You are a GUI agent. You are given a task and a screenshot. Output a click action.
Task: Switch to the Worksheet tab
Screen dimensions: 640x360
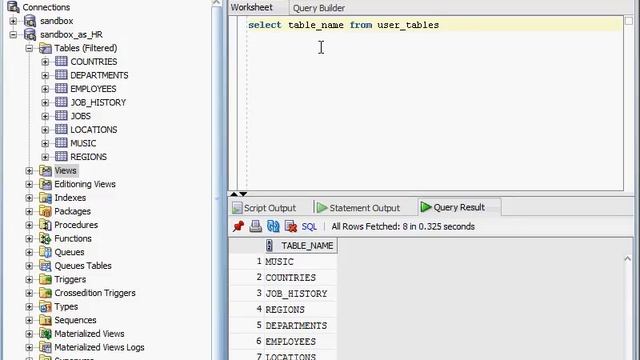pos(251,7)
